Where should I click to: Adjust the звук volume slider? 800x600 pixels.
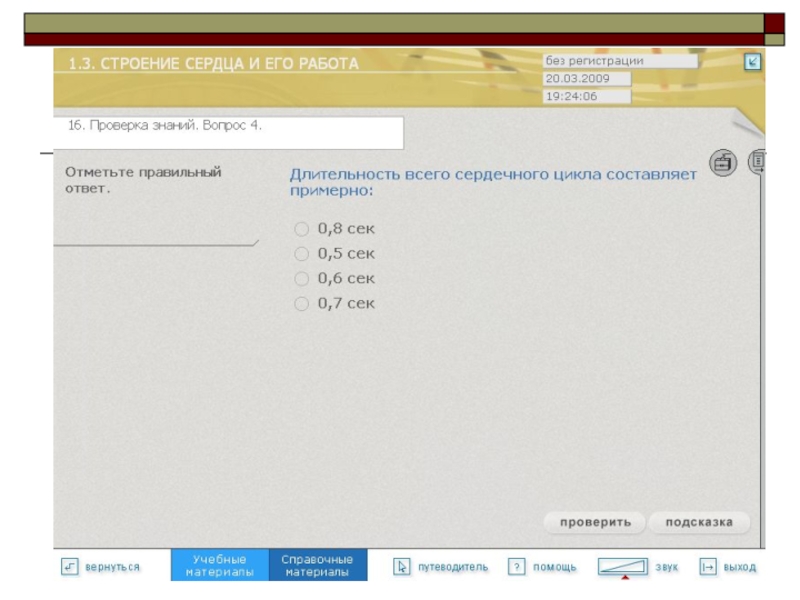623,567
